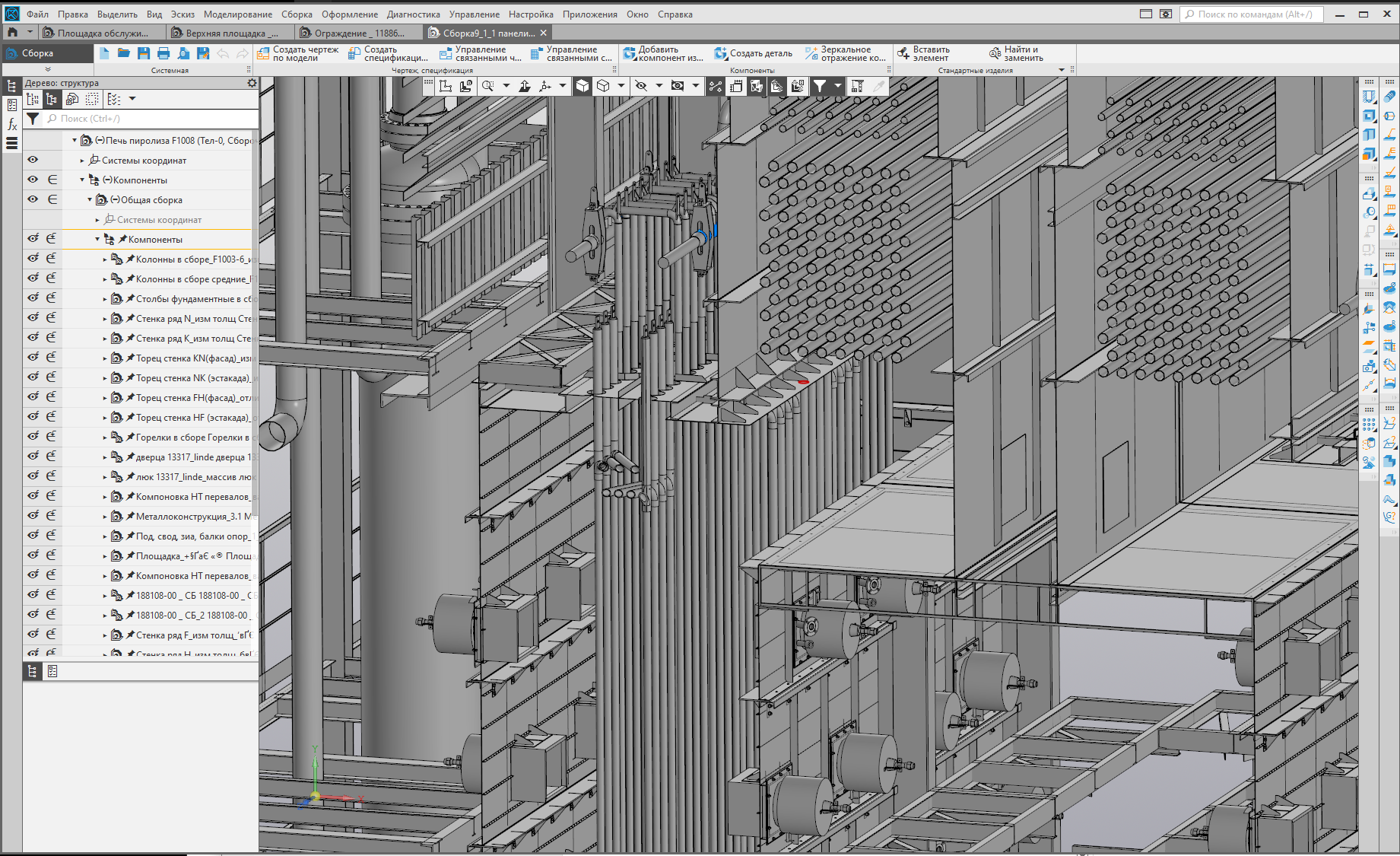This screenshot has height=856, width=1400.
Task: Open the hide-elements eye dropdown arrow
Action: 659,86
